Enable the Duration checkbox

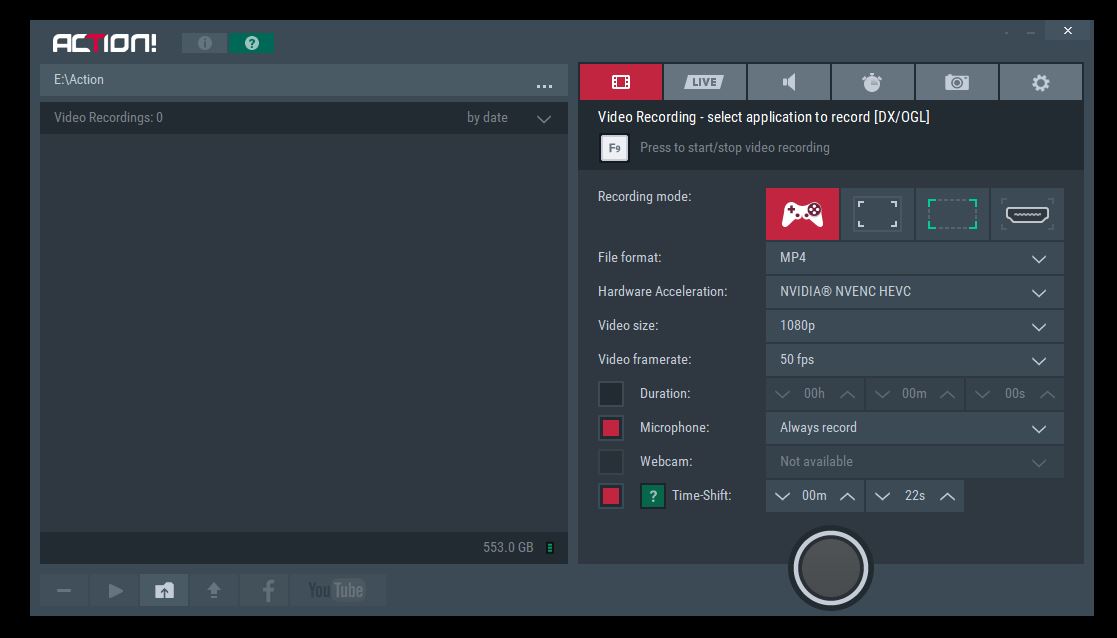point(611,394)
